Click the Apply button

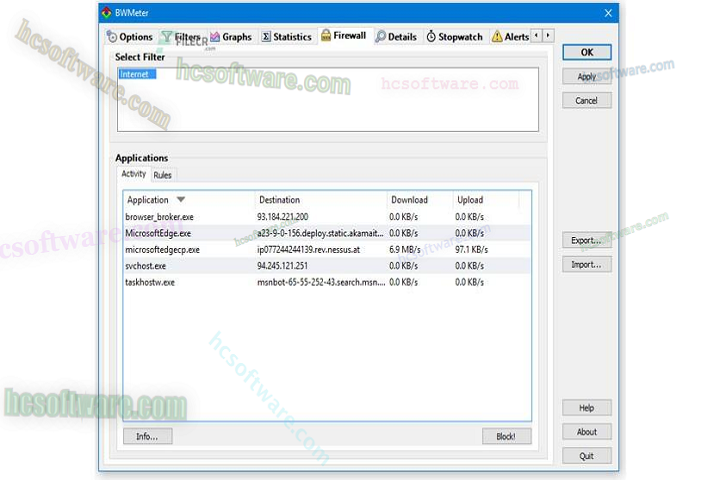[587, 76]
